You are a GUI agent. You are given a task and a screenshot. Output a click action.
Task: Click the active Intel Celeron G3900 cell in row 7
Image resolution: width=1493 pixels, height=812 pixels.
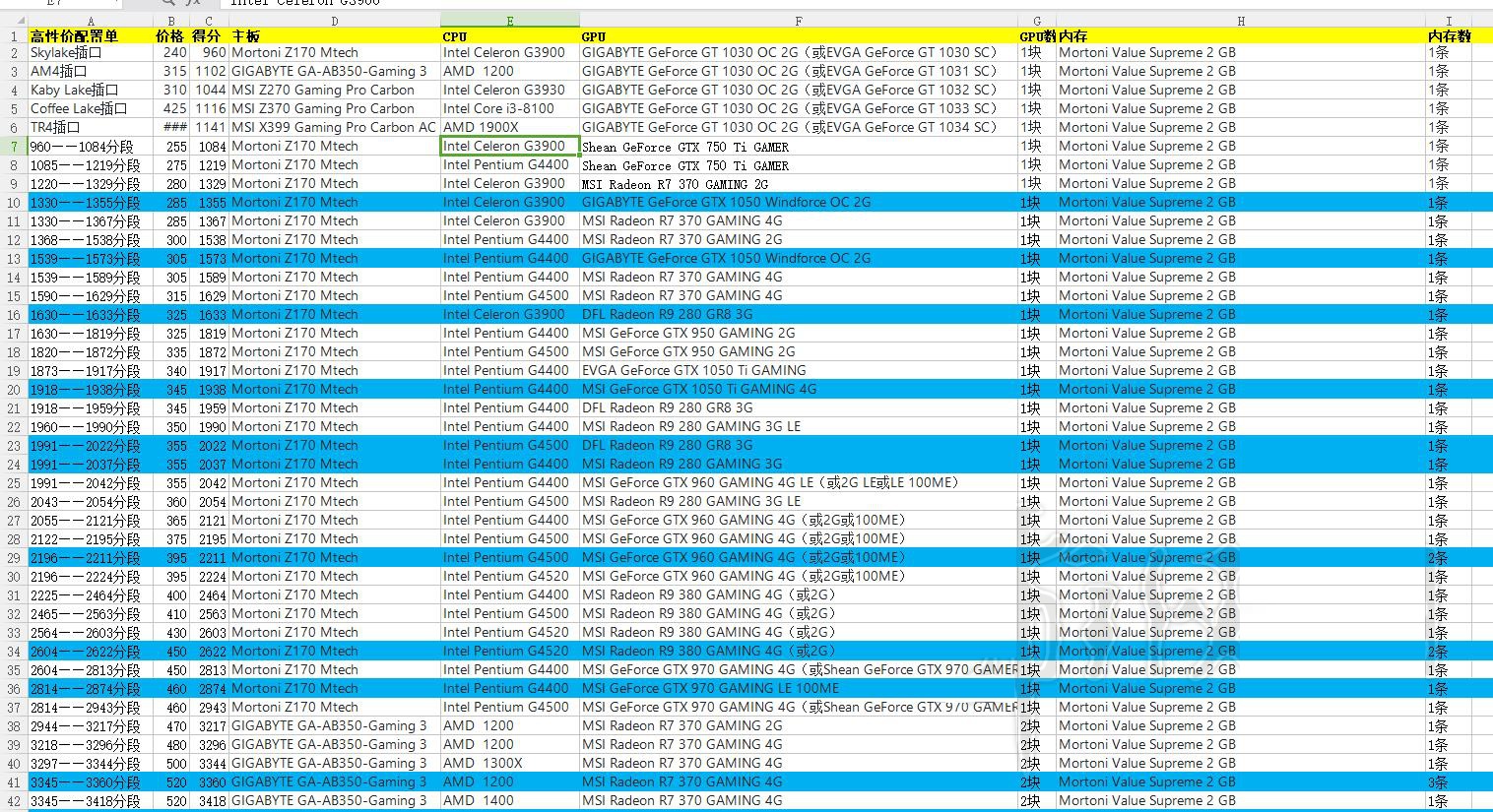click(510, 146)
